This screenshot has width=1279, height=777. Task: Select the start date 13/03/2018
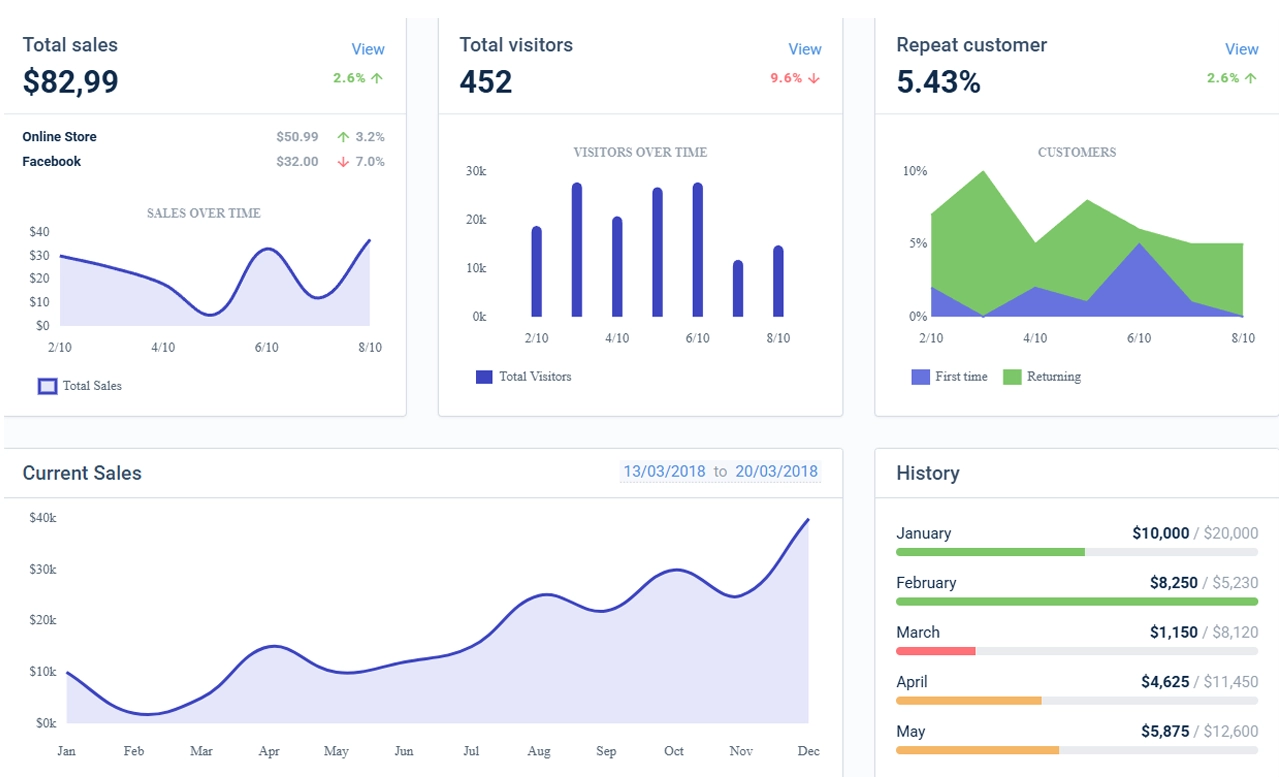coord(664,472)
